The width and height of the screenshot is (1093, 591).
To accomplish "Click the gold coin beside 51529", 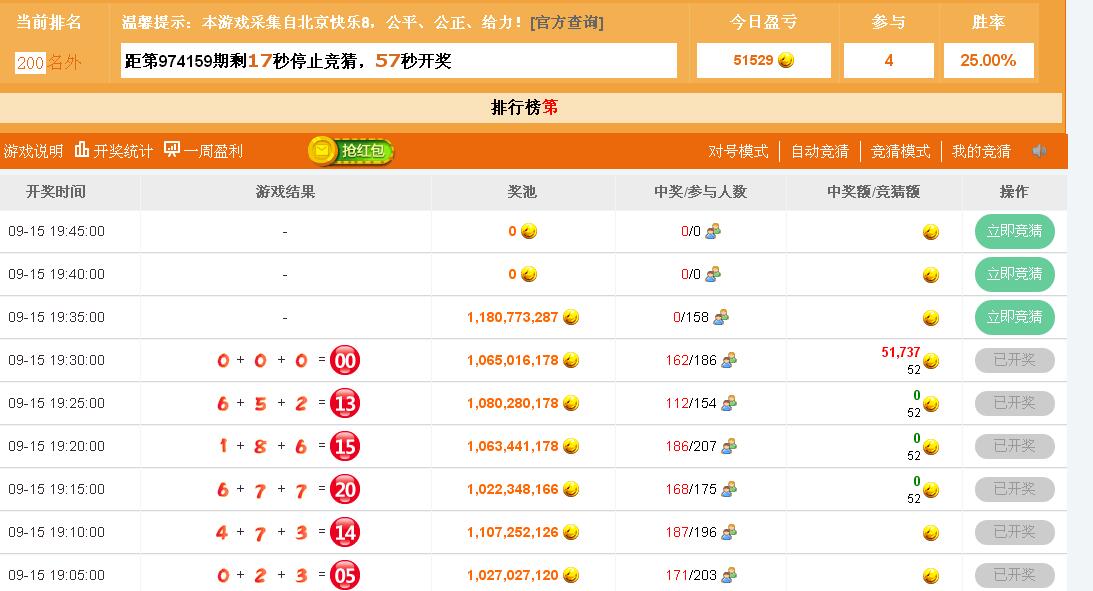I will point(786,60).
